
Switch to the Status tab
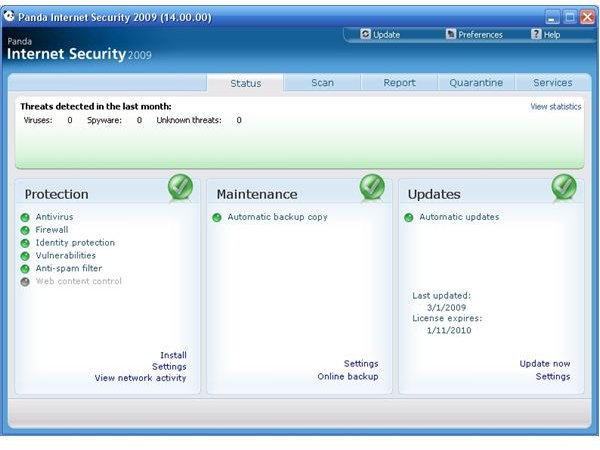[245, 83]
